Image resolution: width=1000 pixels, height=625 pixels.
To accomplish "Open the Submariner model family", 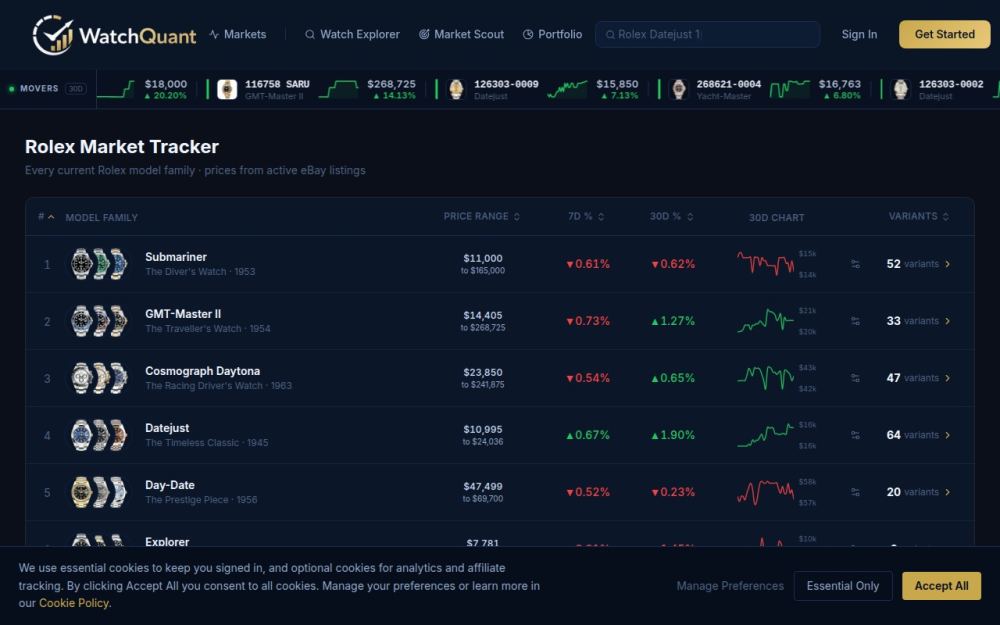I will [499, 264].
